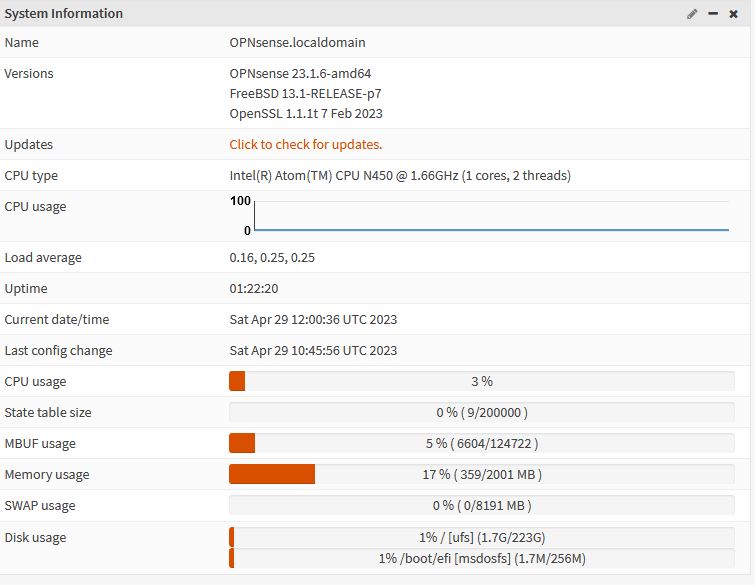This screenshot has width=755, height=585.
Task: Click the Versions row label
Action: (x=29, y=74)
